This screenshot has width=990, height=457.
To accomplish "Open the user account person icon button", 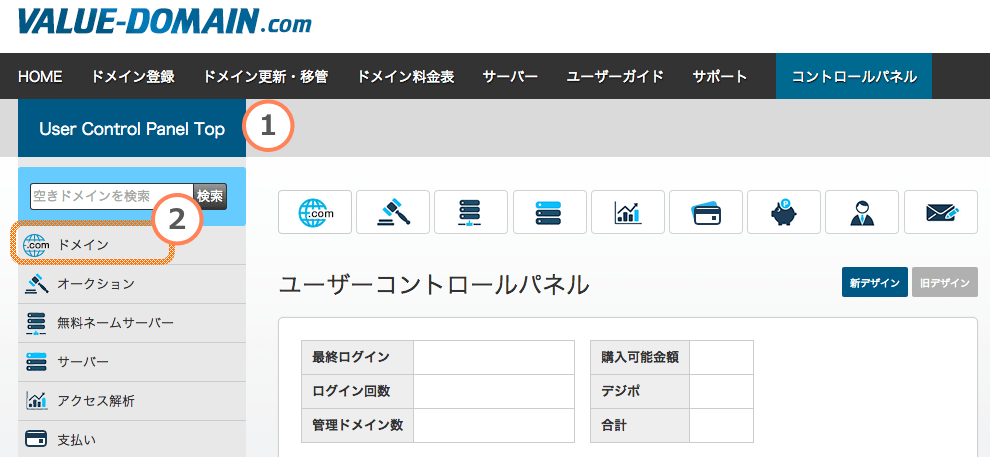I will (862, 212).
